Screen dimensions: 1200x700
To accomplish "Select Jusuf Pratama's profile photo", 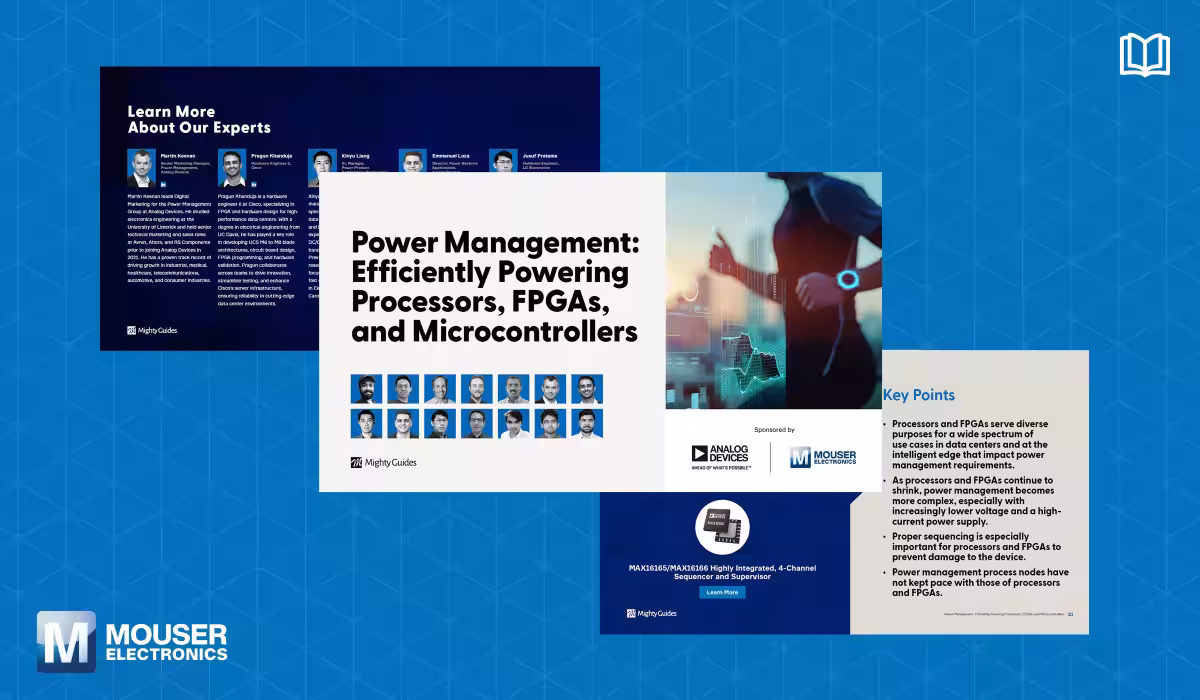I will [502, 162].
